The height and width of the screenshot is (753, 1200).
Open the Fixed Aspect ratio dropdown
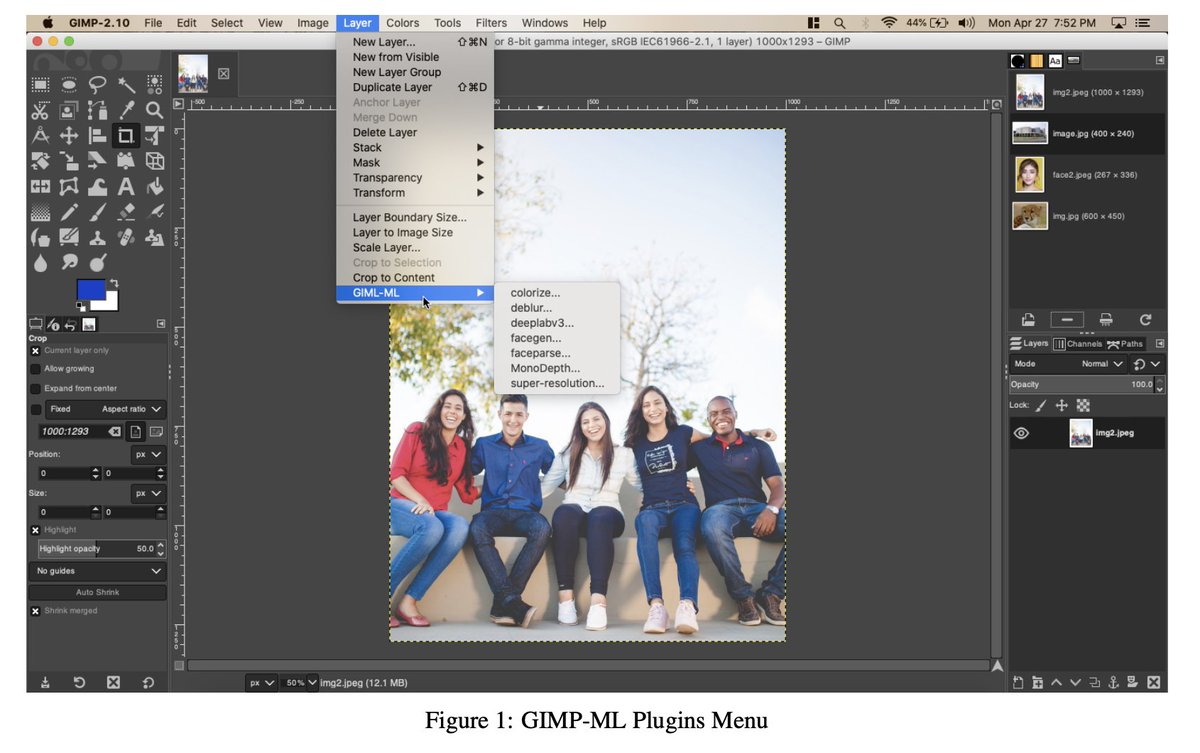[106, 409]
